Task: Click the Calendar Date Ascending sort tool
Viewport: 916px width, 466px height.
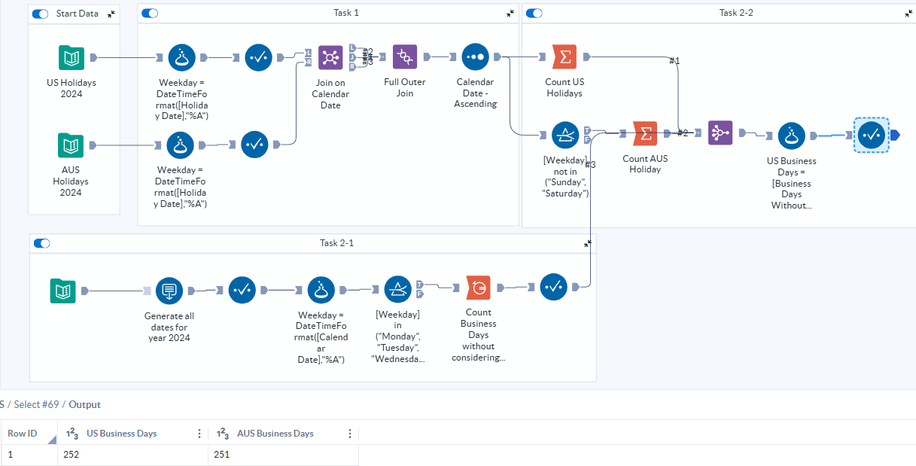Action: tap(475, 57)
